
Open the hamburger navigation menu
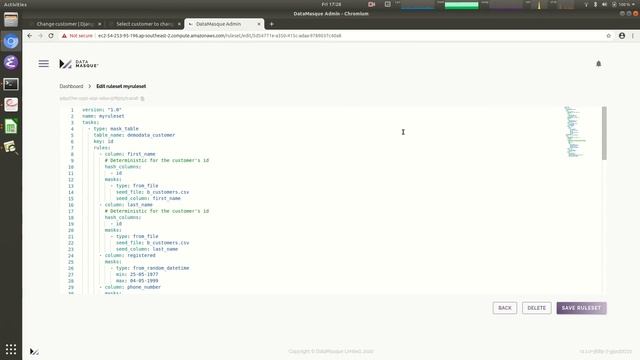point(44,64)
